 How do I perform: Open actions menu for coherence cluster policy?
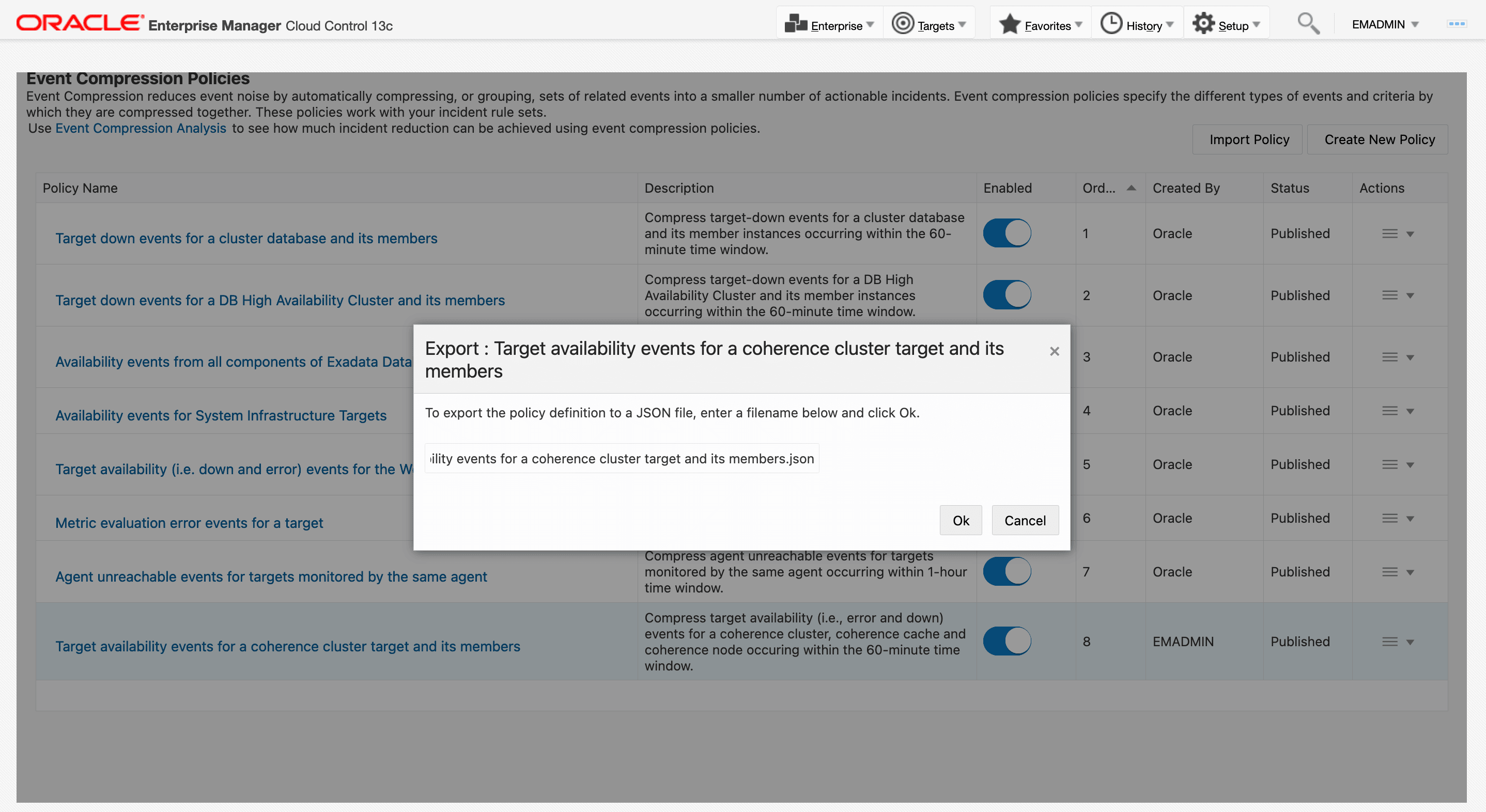[1397, 642]
